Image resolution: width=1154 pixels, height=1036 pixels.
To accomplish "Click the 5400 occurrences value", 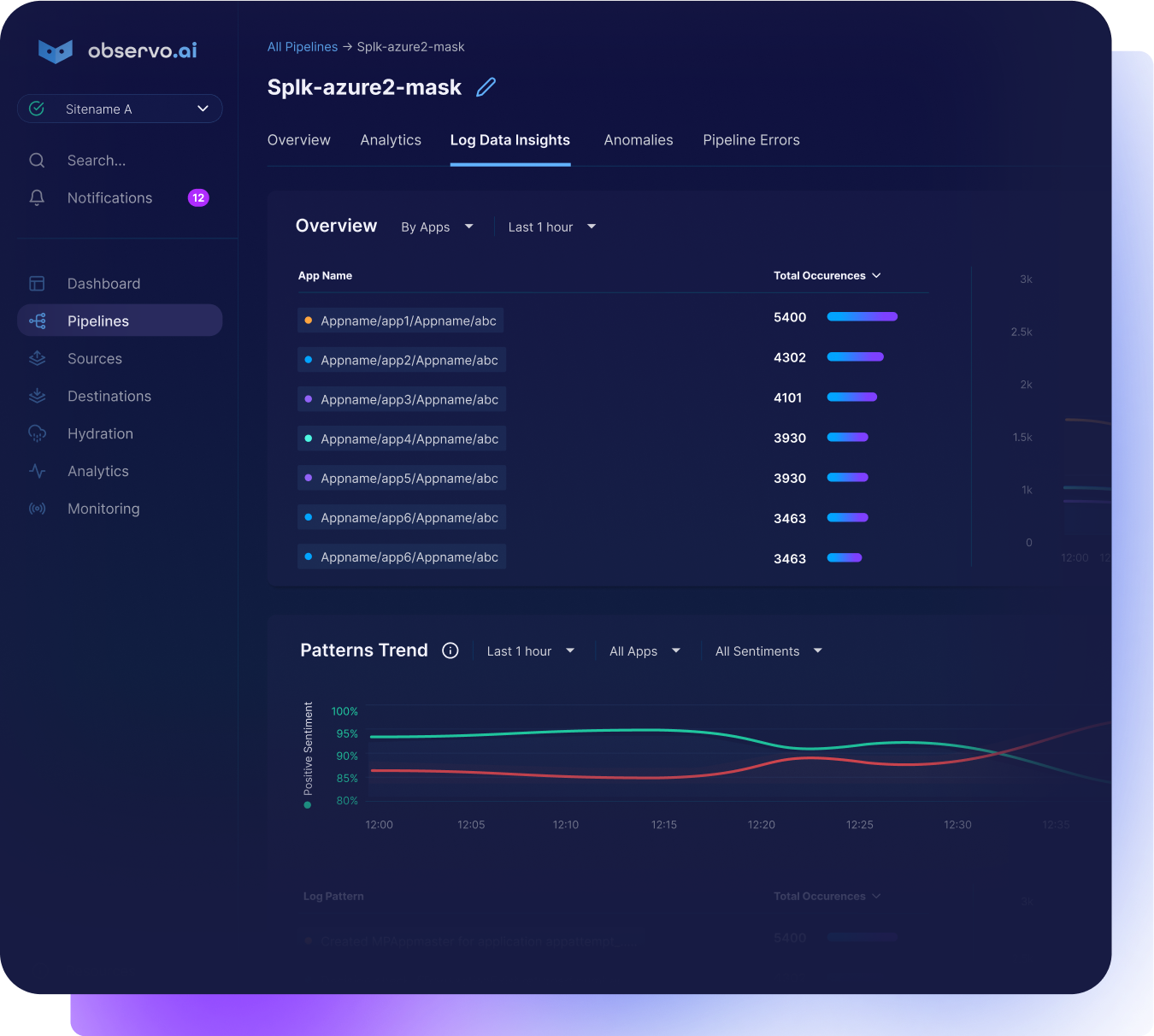I will pos(790,317).
